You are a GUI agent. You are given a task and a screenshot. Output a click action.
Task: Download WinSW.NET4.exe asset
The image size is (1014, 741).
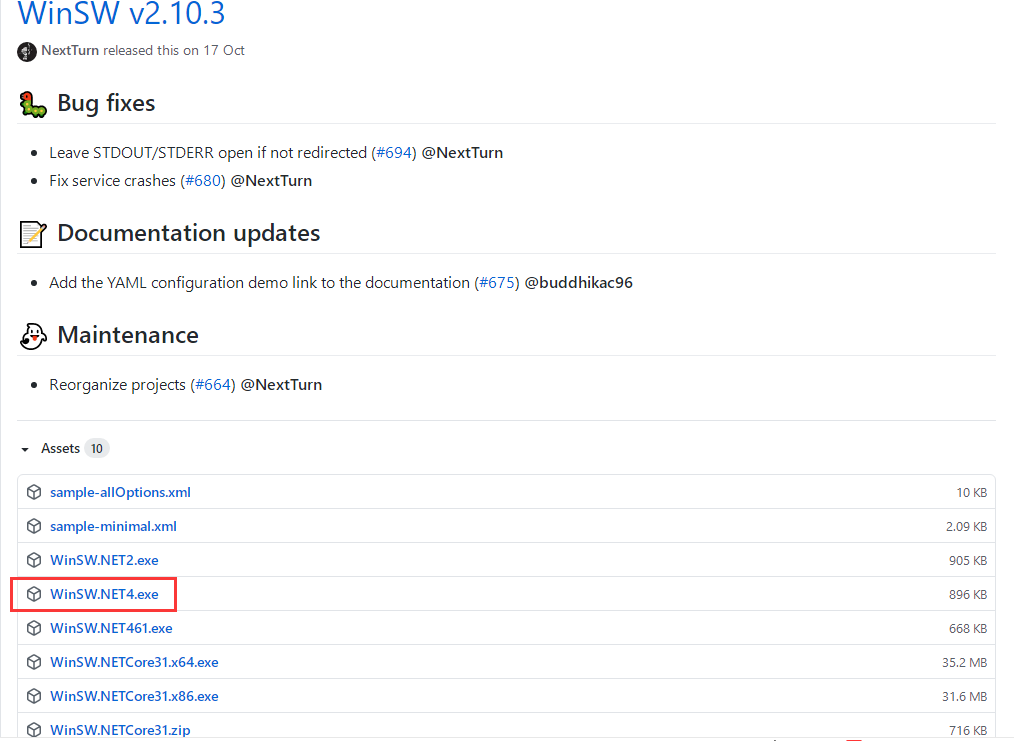click(x=104, y=594)
